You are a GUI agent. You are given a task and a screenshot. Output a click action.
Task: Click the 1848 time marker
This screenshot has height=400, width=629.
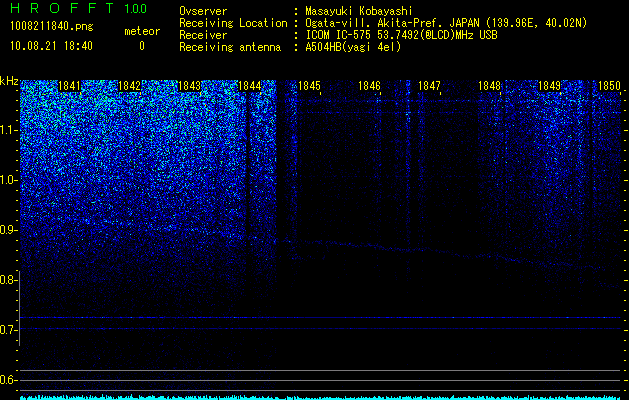[489, 86]
